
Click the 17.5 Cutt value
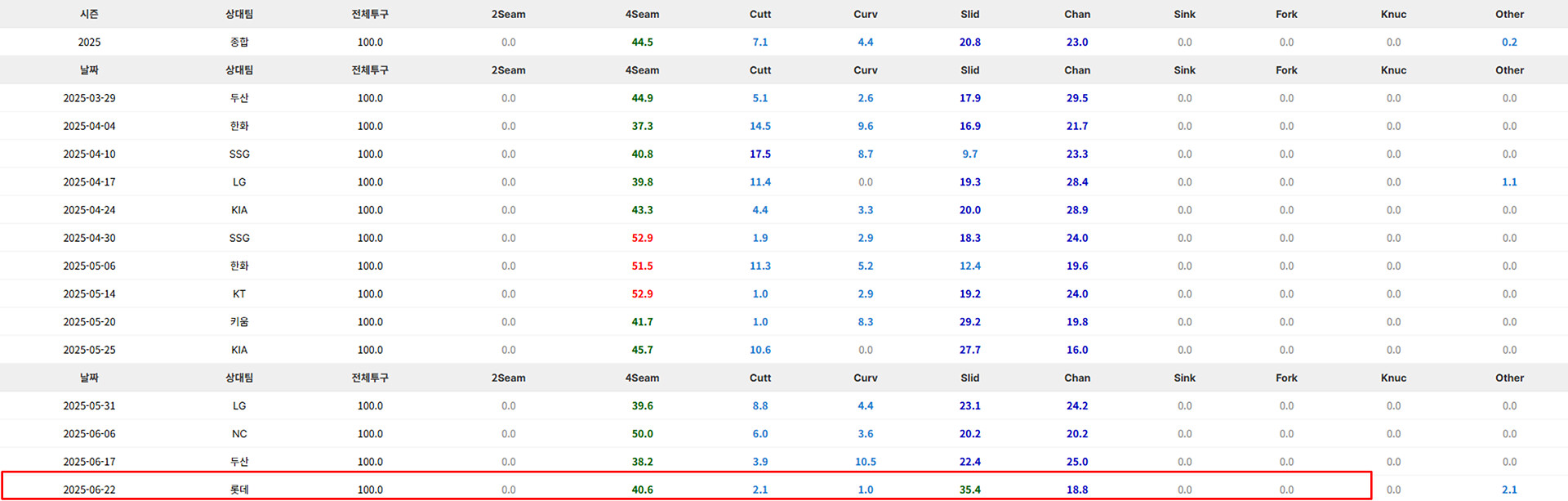coord(759,154)
